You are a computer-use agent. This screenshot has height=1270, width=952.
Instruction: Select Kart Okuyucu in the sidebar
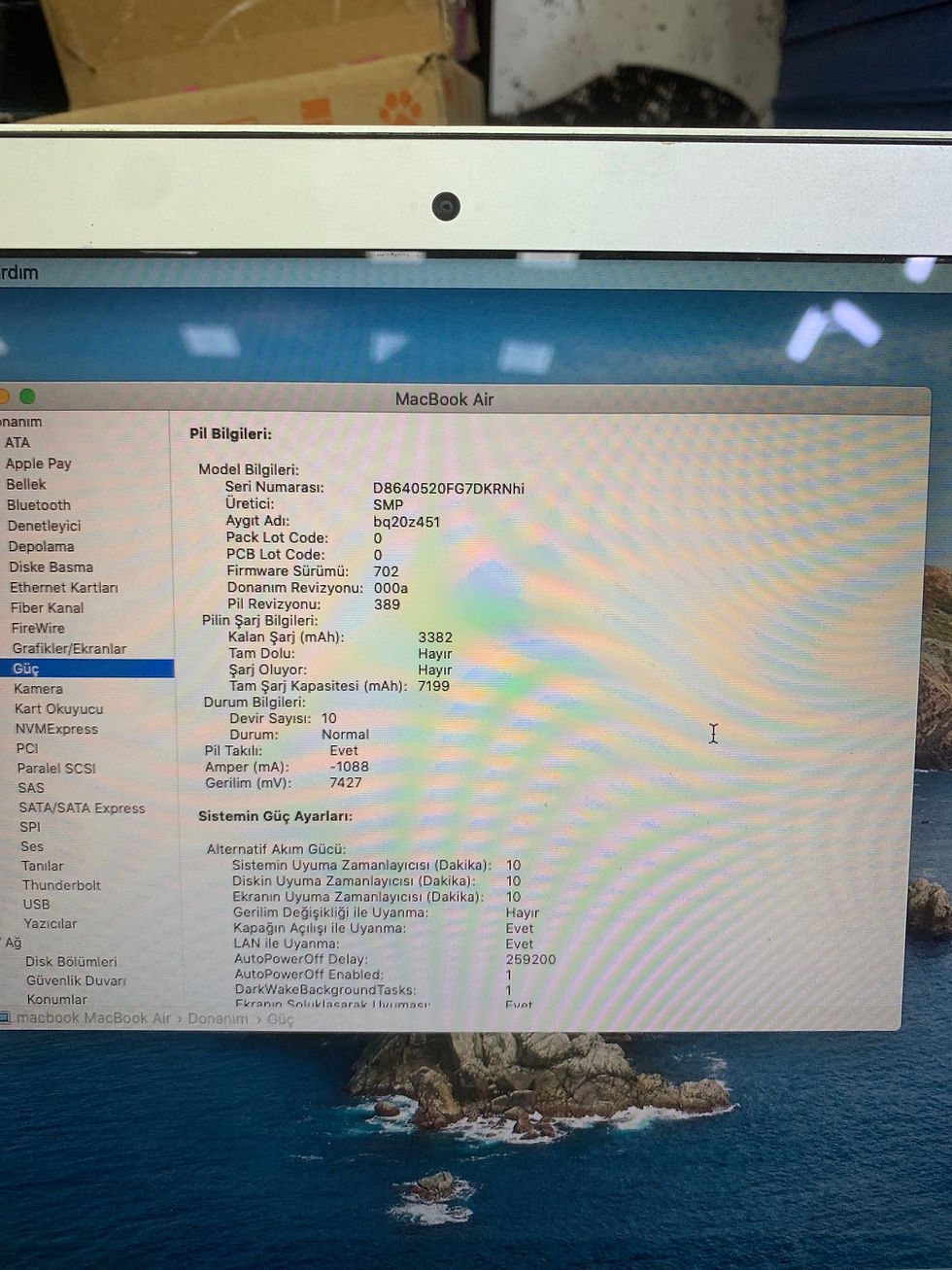(x=58, y=709)
